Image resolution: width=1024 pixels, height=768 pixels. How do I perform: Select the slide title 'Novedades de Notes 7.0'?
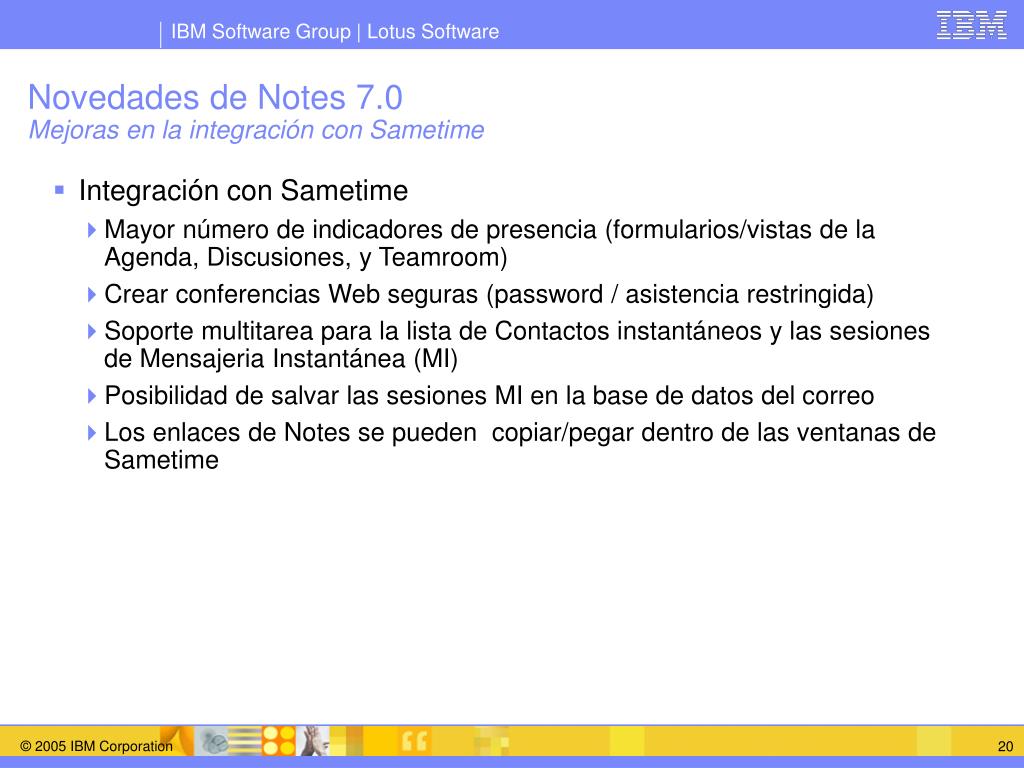(215, 97)
